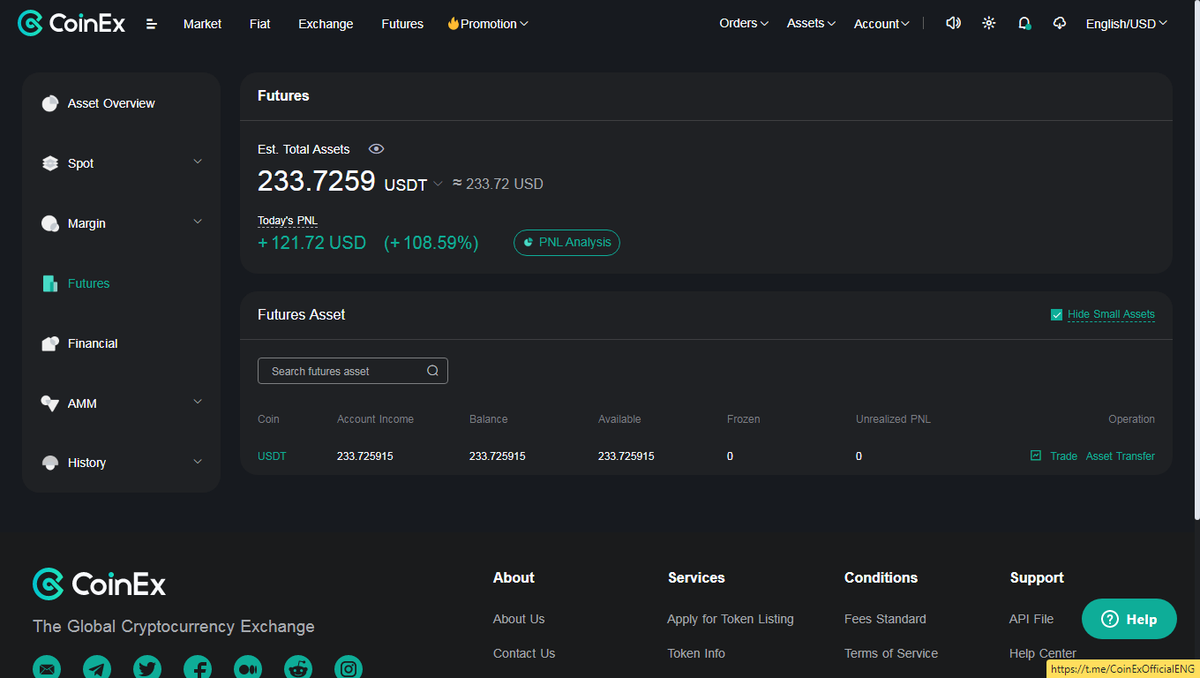Open the hamburger menu icon beside CoinEx

[151, 24]
